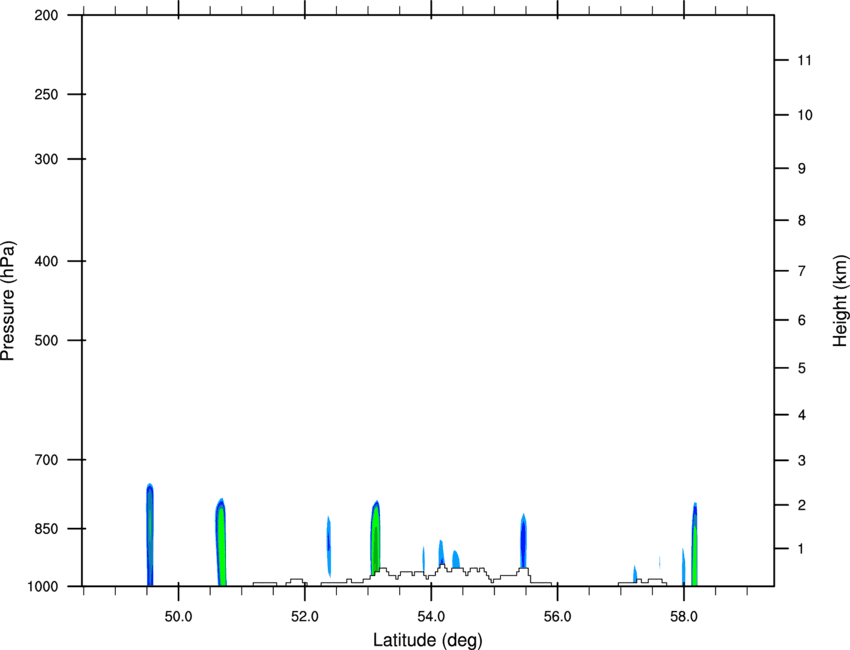Click the green plume near latitude 50.7
Screen dimensions: 850x650
pos(221,542)
